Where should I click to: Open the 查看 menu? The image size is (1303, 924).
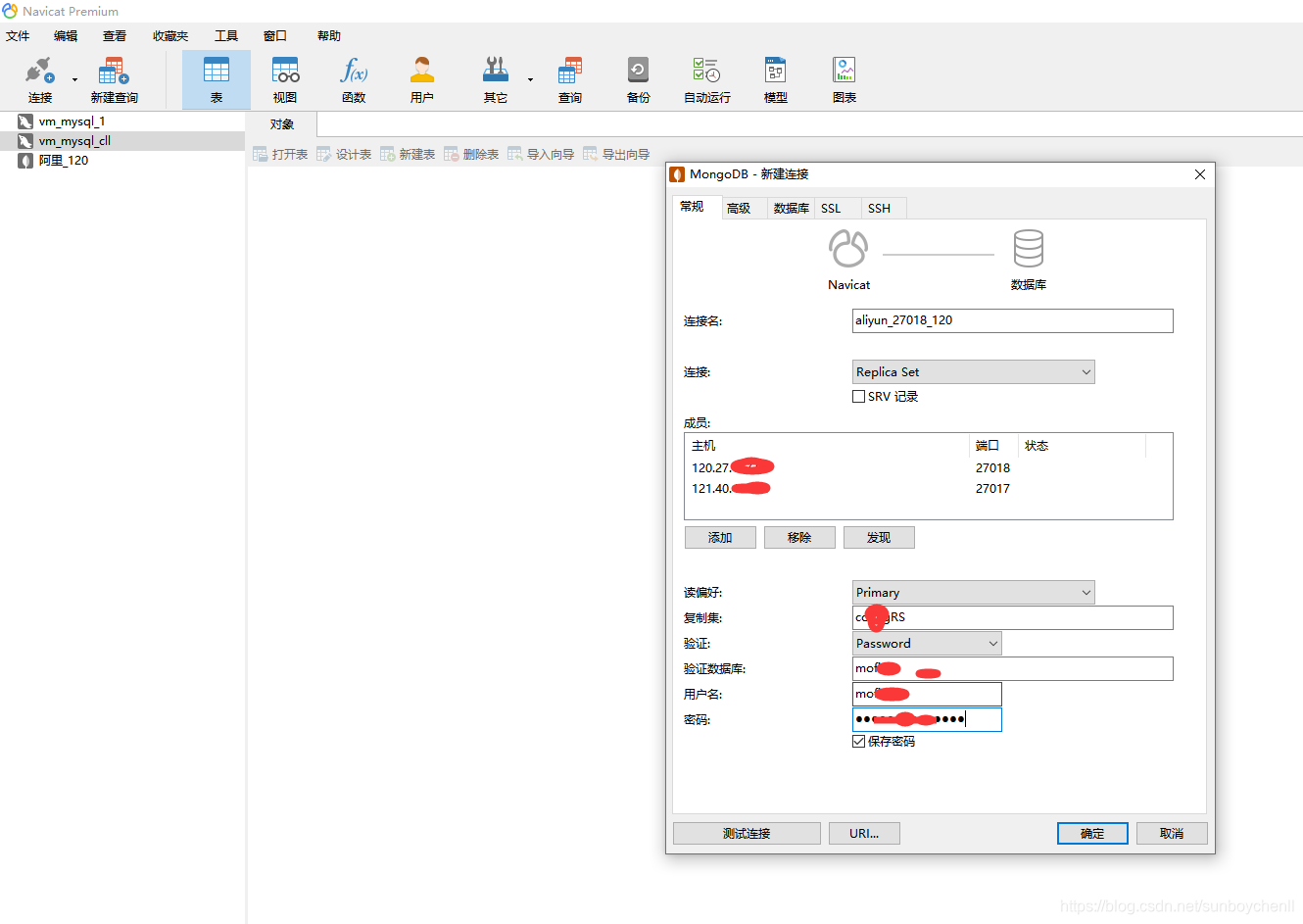pyautogui.click(x=115, y=36)
